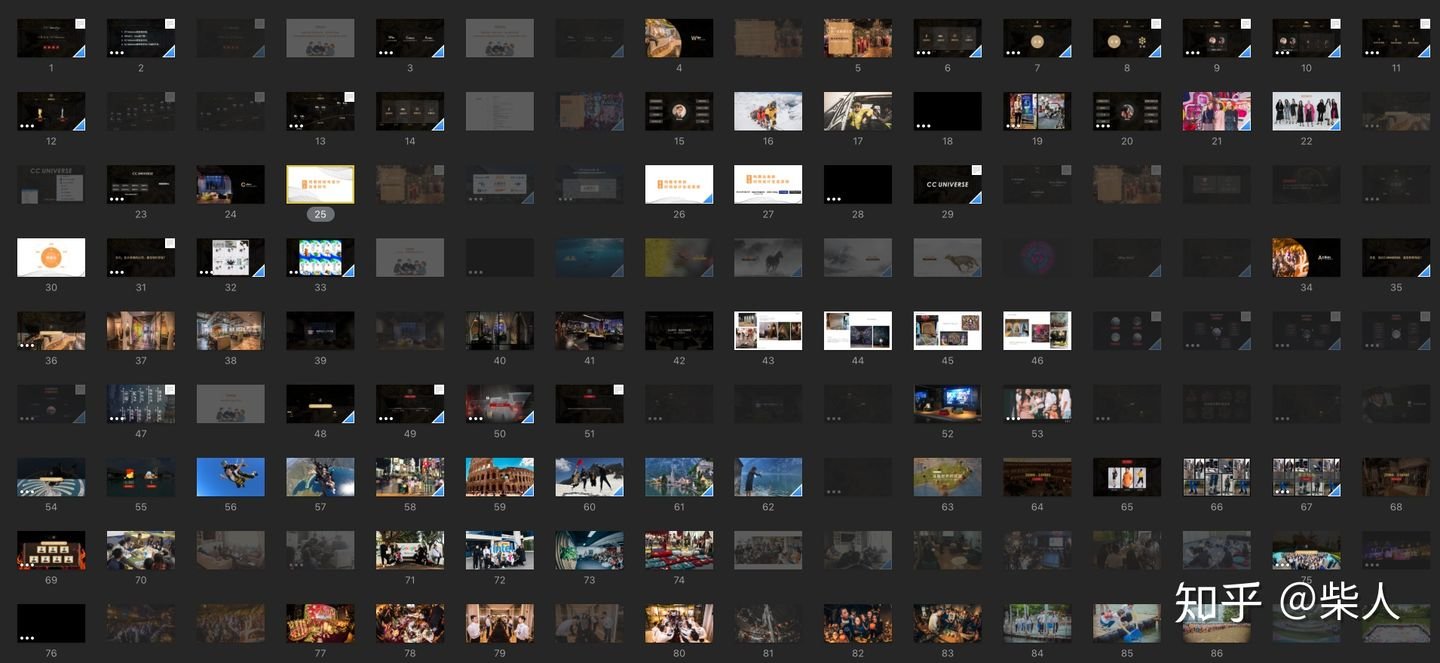
Task: Click the transition marker on slide 59
Action: pyautogui.click(x=528, y=490)
